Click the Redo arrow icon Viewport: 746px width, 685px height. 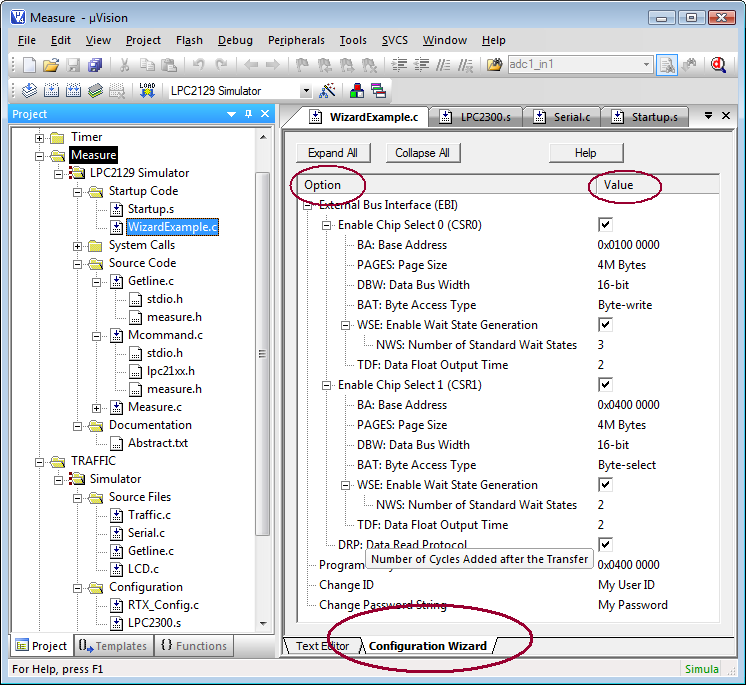[221, 65]
